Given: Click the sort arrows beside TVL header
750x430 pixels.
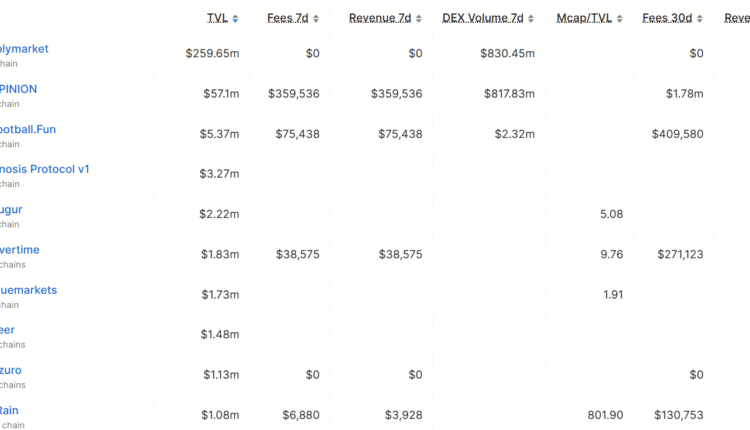Looking at the screenshot, I should 236,19.
